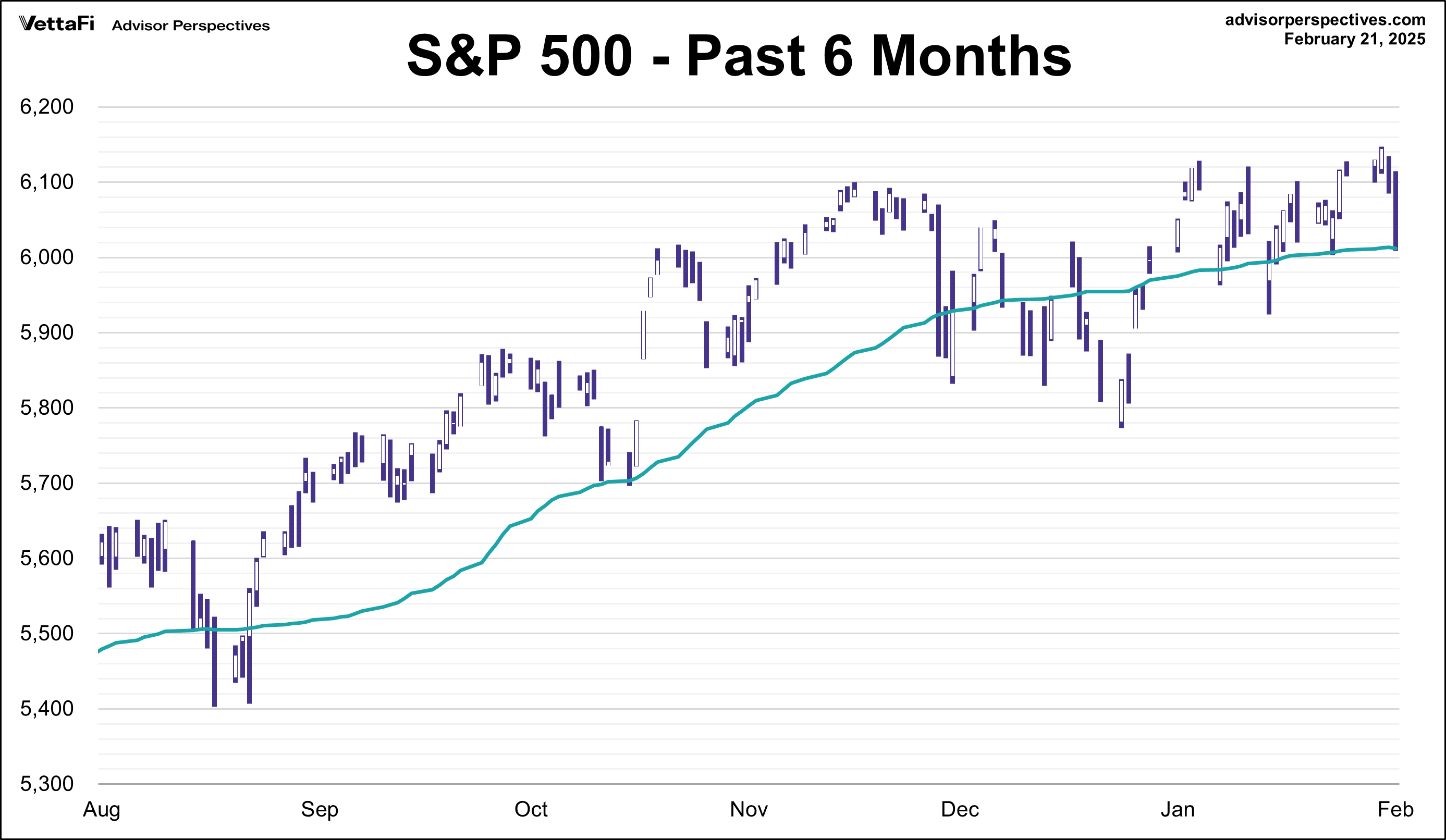Select the Nov x-axis label
This screenshot has height=840, width=1446.
tap(748, 810)
